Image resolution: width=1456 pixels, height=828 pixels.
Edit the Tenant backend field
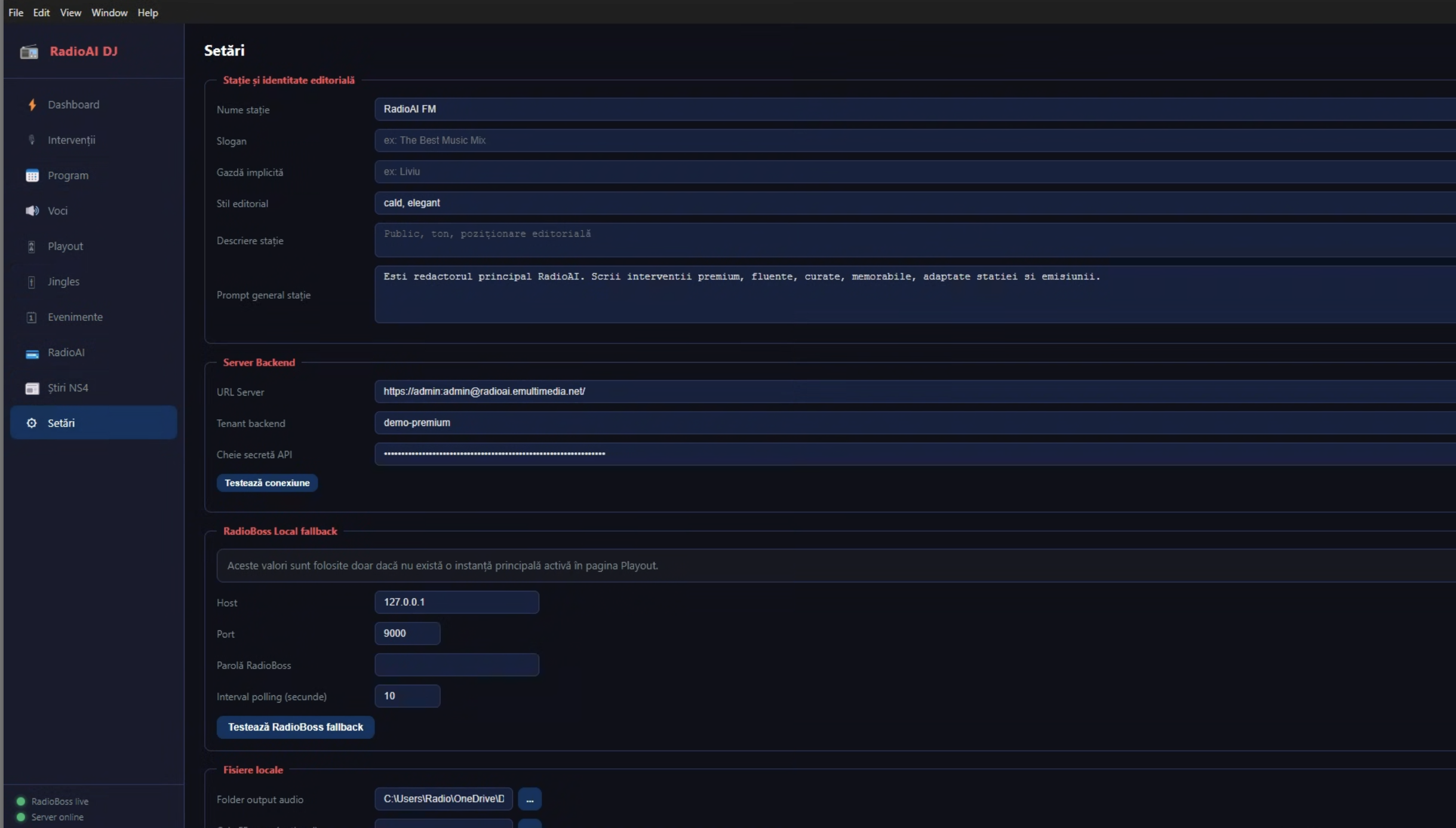[915, 422]
